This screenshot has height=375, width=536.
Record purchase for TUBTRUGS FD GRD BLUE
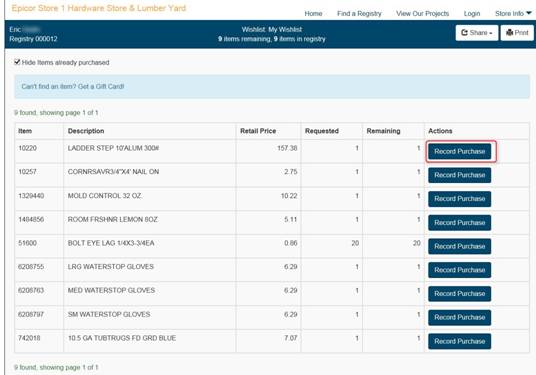(459, 341)
